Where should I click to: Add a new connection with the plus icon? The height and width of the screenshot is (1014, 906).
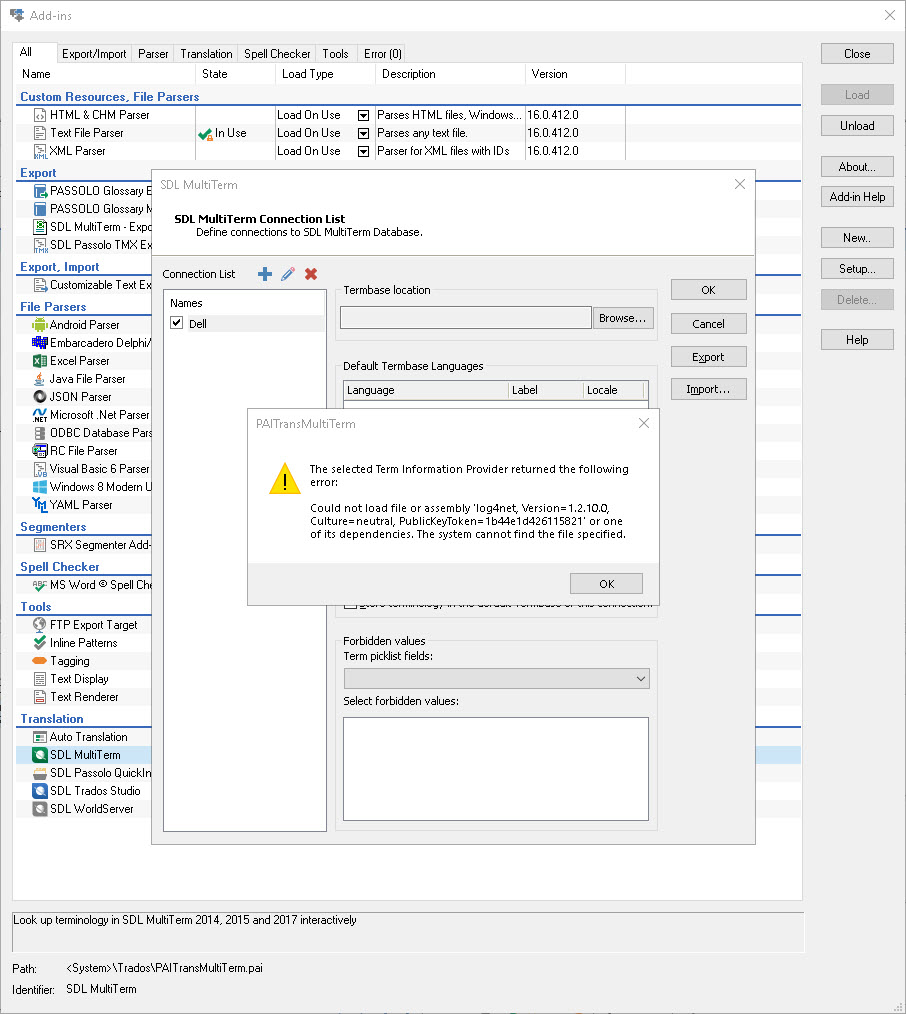coord(265,274)
